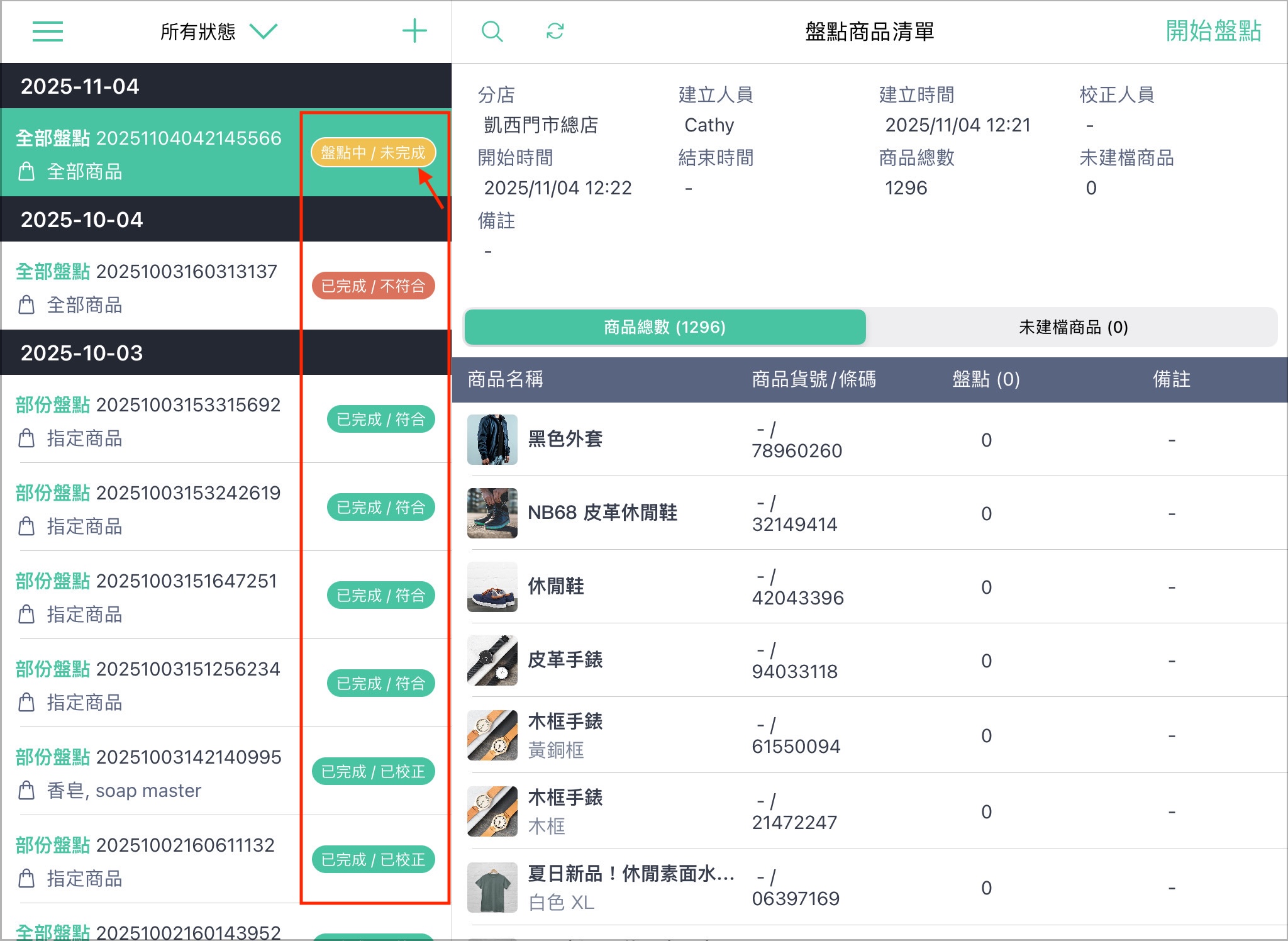Click bag icon for record 20251003151647251
1288x941 pixels.
coord(26,614)
